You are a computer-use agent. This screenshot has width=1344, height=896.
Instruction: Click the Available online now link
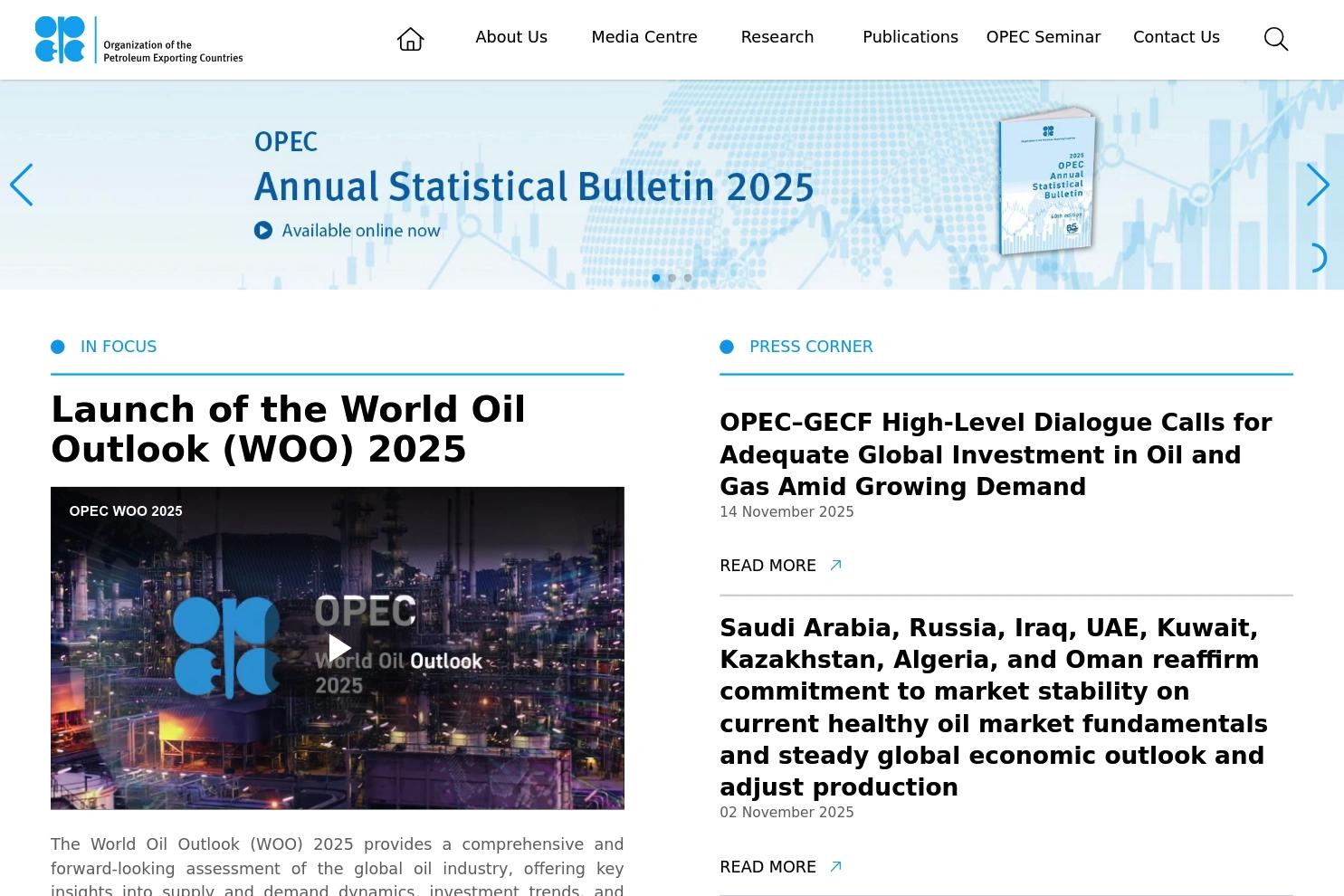361,231
